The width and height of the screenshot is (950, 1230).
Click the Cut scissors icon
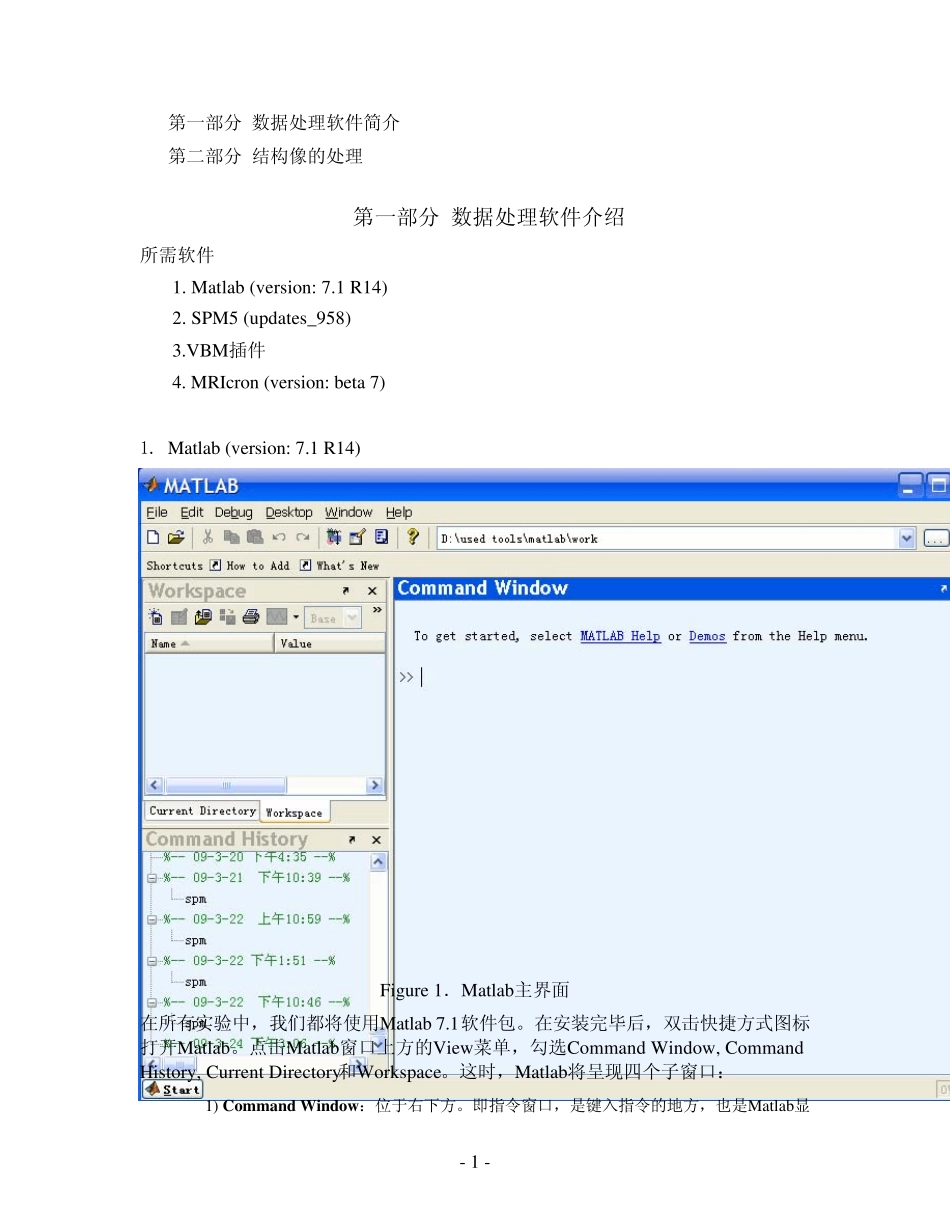coord(208,538)
